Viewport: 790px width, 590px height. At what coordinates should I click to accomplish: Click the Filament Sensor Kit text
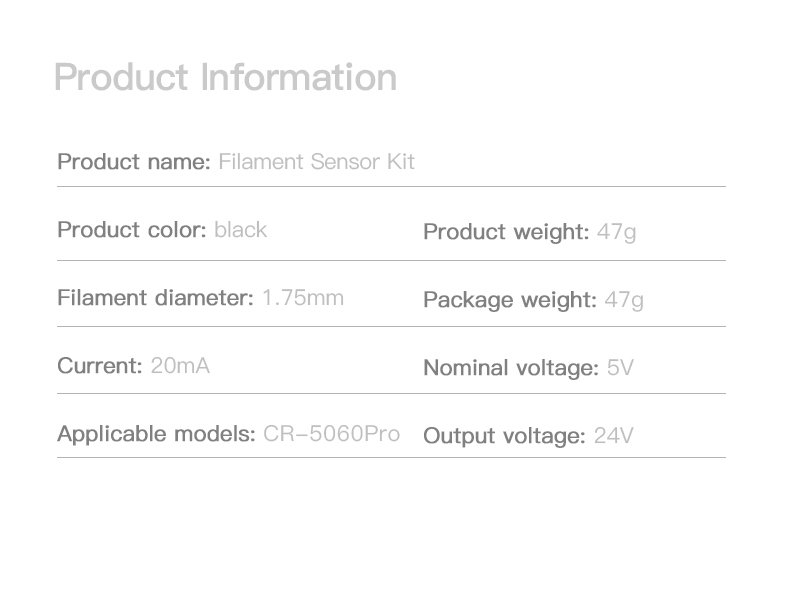tap(316, 162)
